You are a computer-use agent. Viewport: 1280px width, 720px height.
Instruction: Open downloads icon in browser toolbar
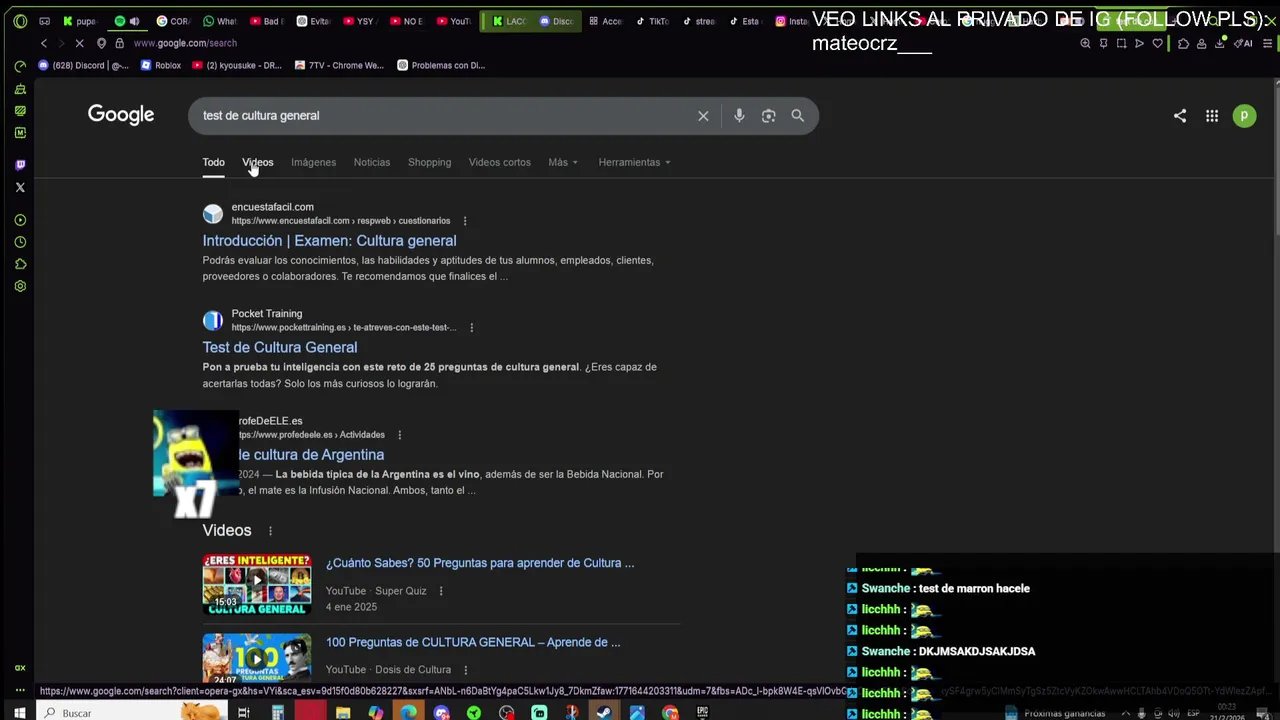coord(1219,43)
